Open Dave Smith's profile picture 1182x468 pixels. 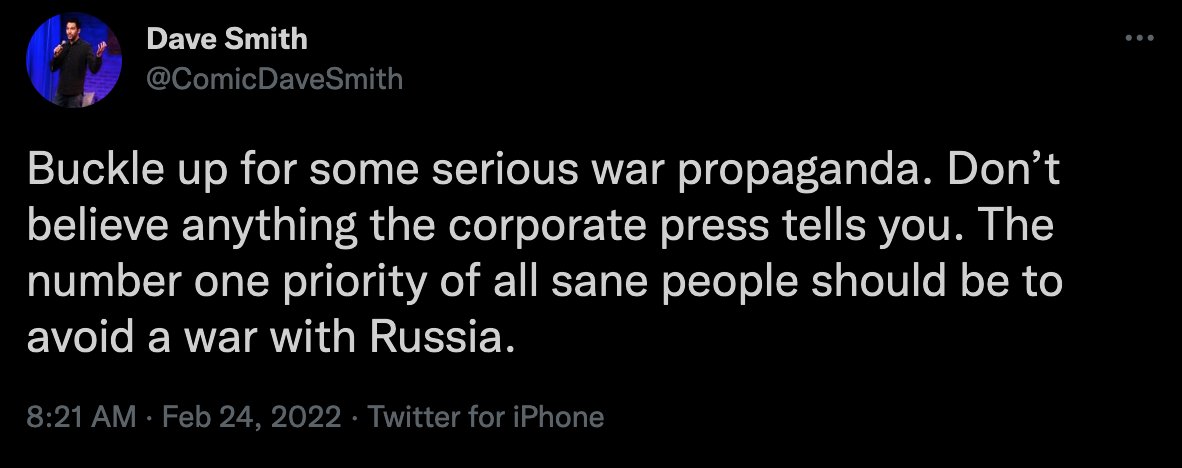(x=74, y=60)
